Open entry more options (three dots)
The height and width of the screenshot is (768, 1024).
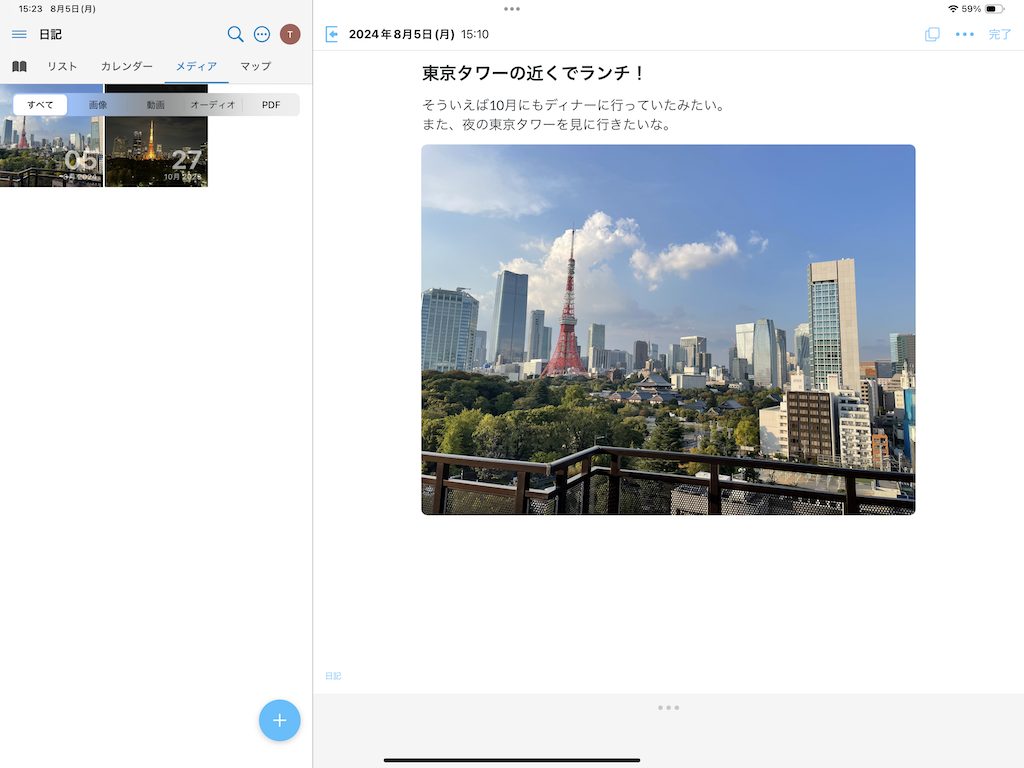click(x=965, y=34)
